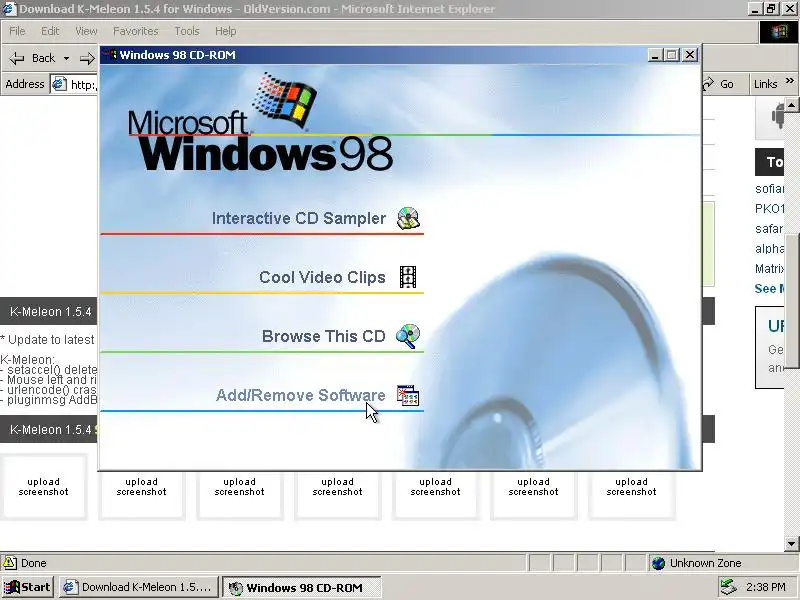Viewport: 800px width, 600px height.
Task: Click the '* Update to latest' text line
Action: click(x=47, y=340)
